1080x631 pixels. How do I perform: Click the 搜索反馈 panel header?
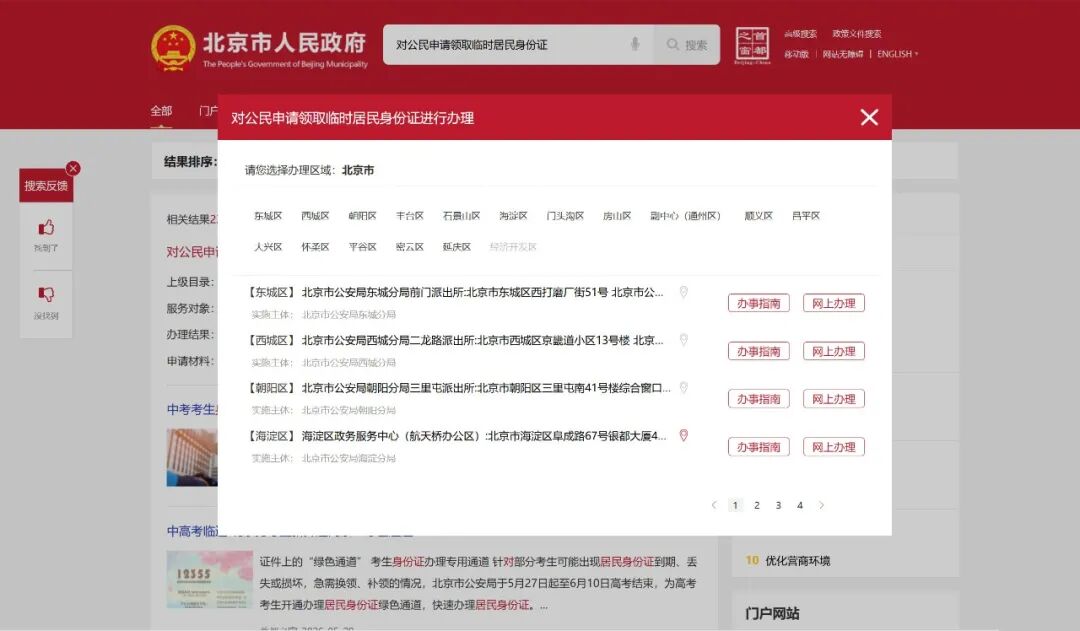[46, 185]
